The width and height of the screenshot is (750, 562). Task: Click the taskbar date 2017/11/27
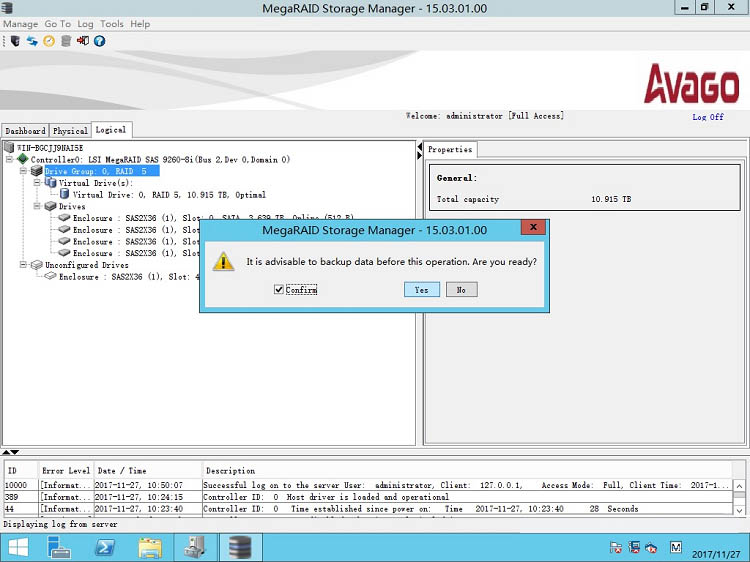click(x=716, y=554)
